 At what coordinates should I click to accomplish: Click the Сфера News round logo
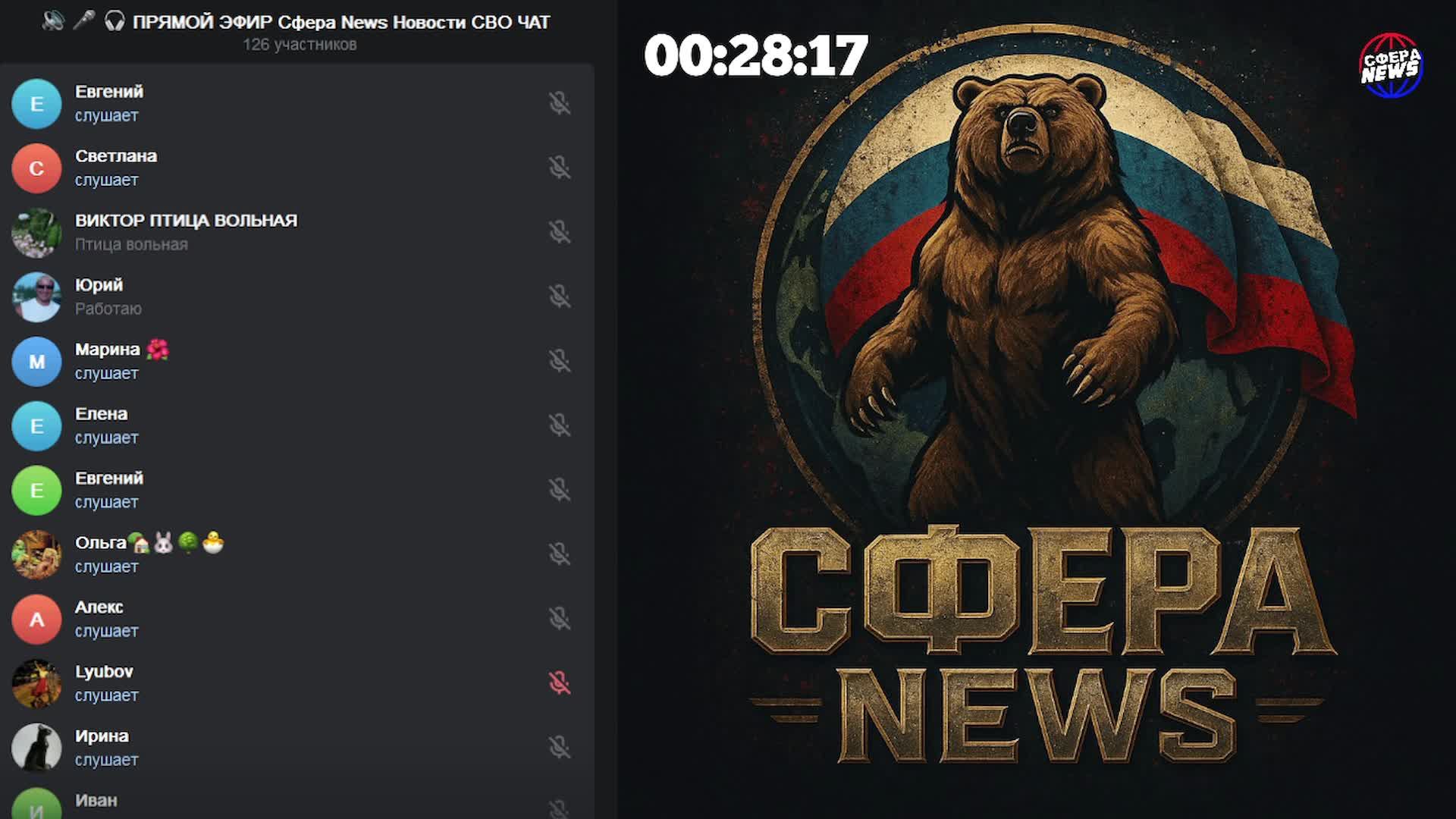(x=1391, y=65)
